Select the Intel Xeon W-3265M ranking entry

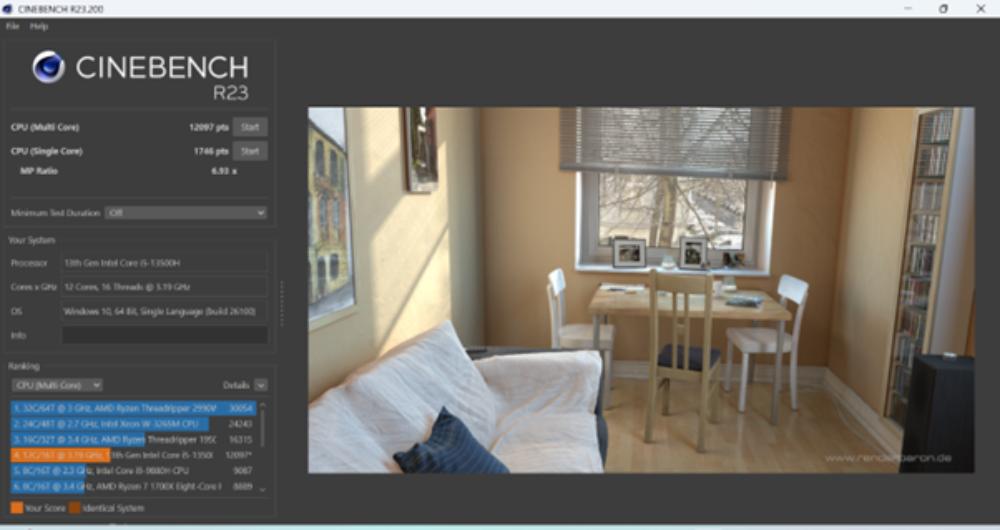point(132,424)
